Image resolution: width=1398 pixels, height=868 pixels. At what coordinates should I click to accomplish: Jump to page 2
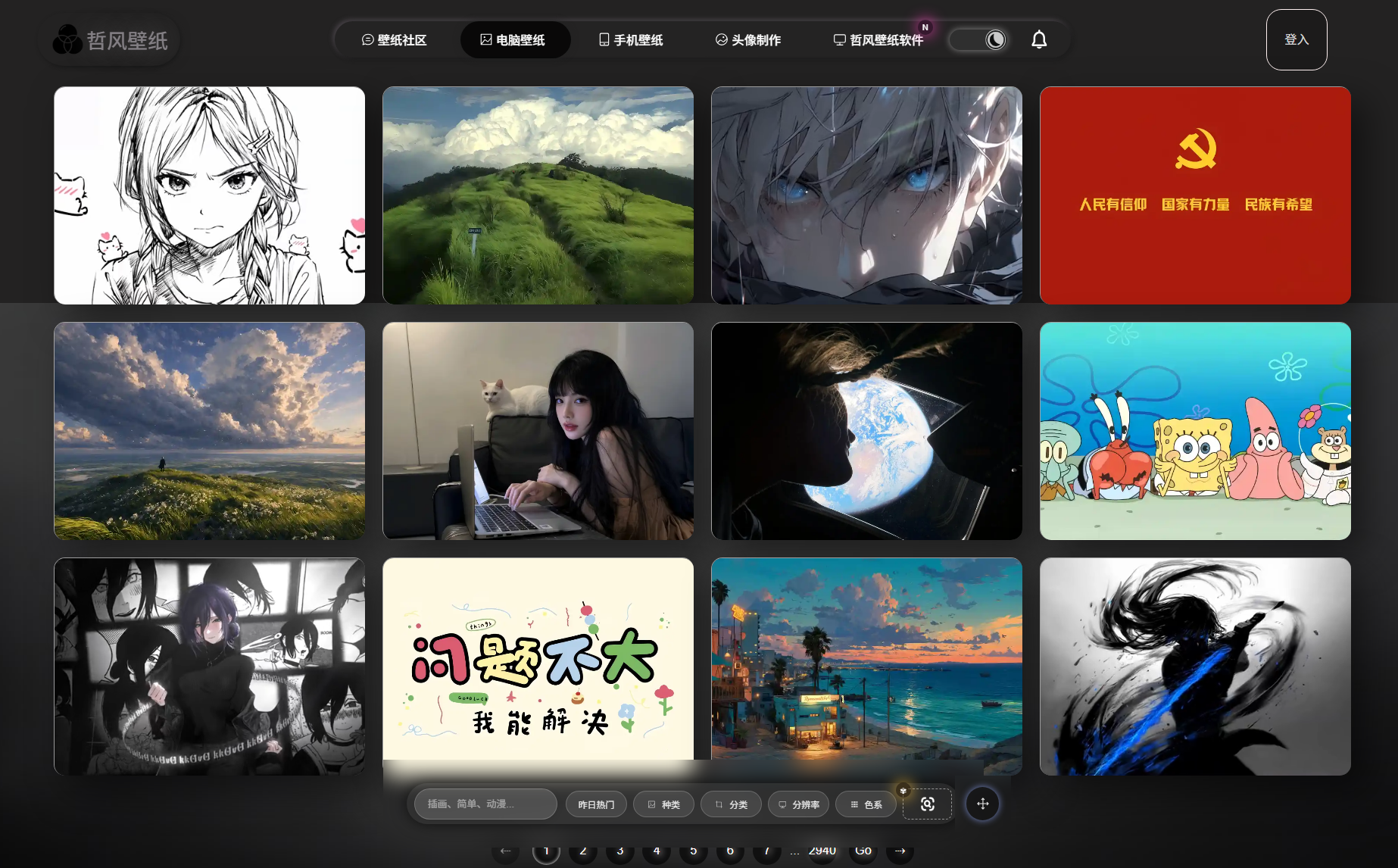click(x=583, y=851)
